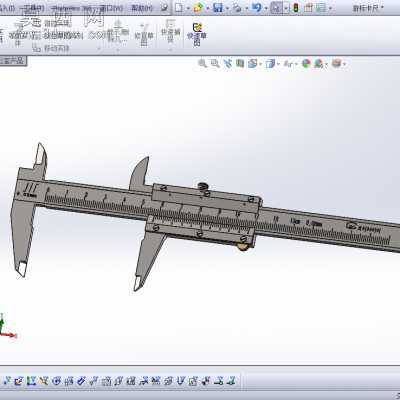Expand the Display Style dropdown arrow

click(277, 63)
